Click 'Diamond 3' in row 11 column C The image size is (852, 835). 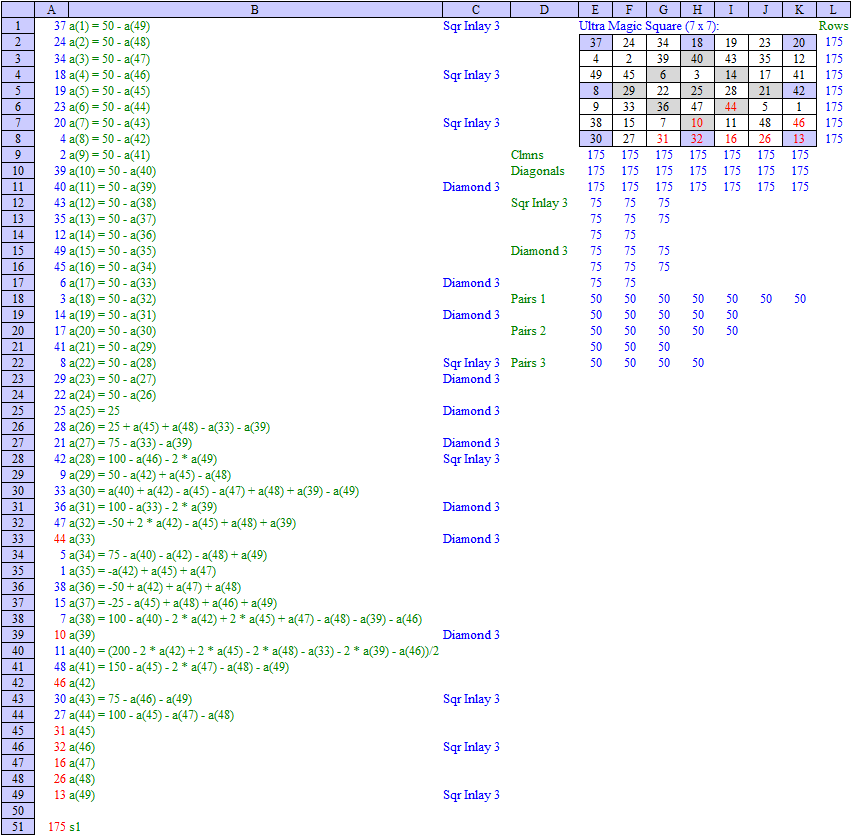(471, 187)
